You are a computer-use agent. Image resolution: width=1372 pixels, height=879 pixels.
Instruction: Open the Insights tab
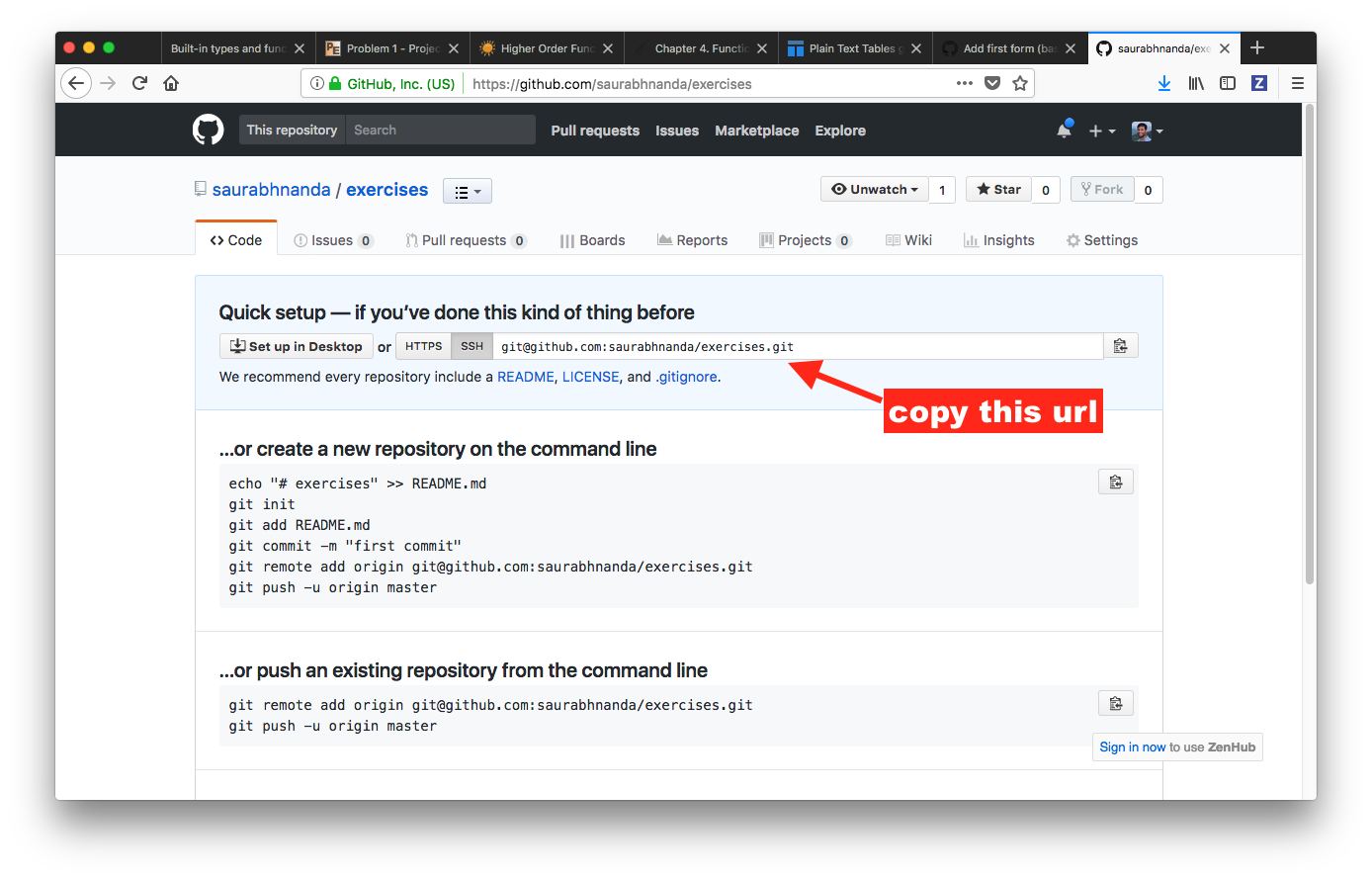pyautogui.click(x=998, y=240)
